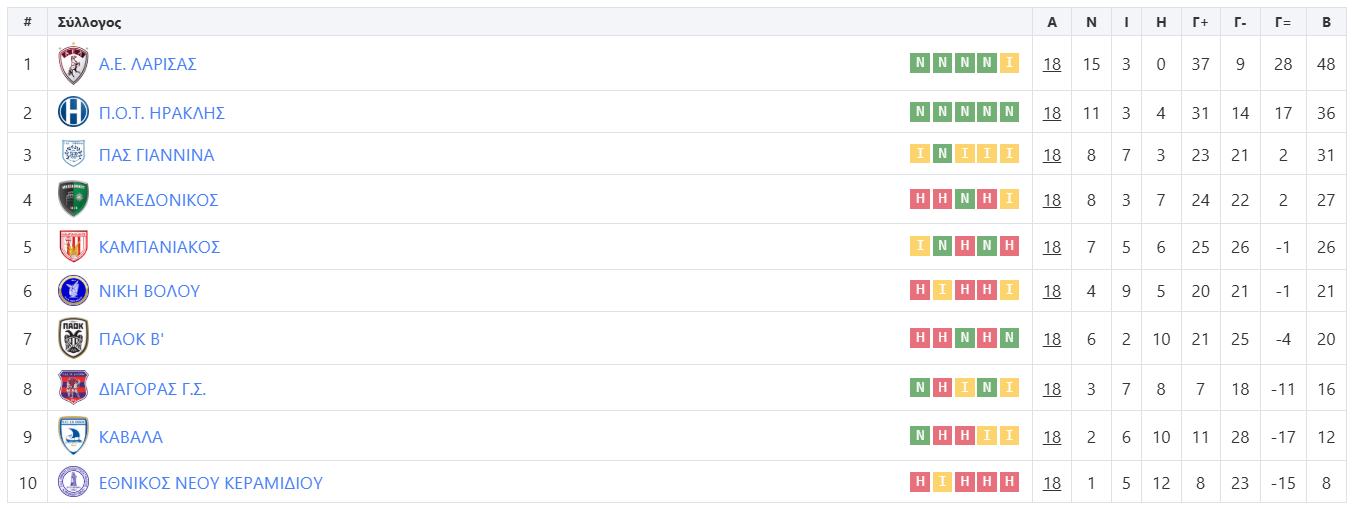Click the ΔΙΑΓΟΡΑΣ Γ.Σ. shield logo
The image size is (1354, 509).
73,388
